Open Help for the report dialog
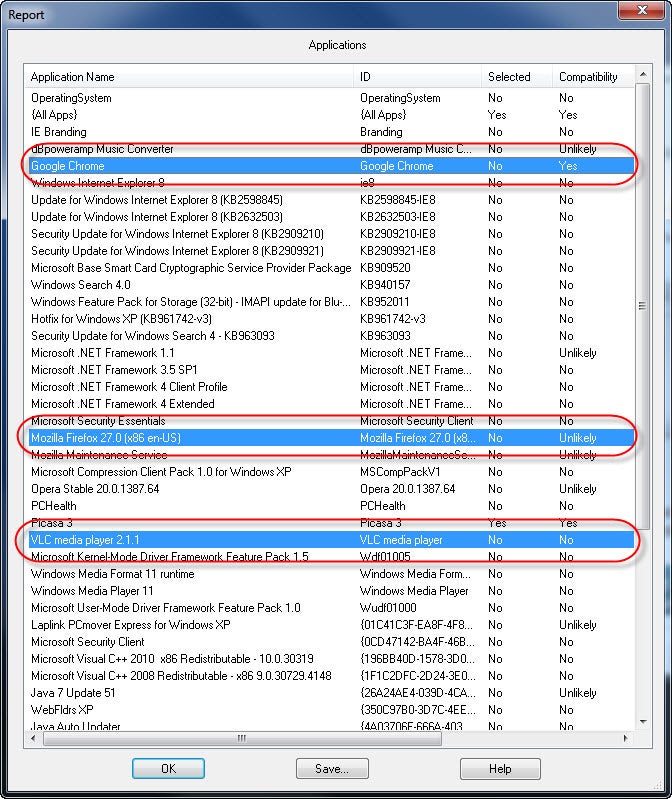Image resolution: width=672 pixels, height=799 pixels. pyautogui.click(x=500, y=768)
